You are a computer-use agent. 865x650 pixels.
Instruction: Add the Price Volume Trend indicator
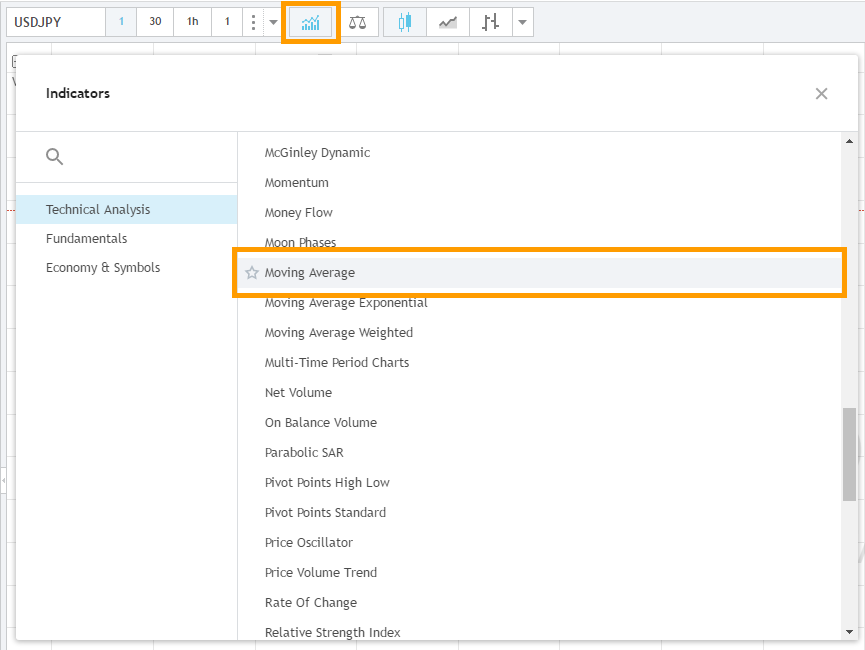539,572
